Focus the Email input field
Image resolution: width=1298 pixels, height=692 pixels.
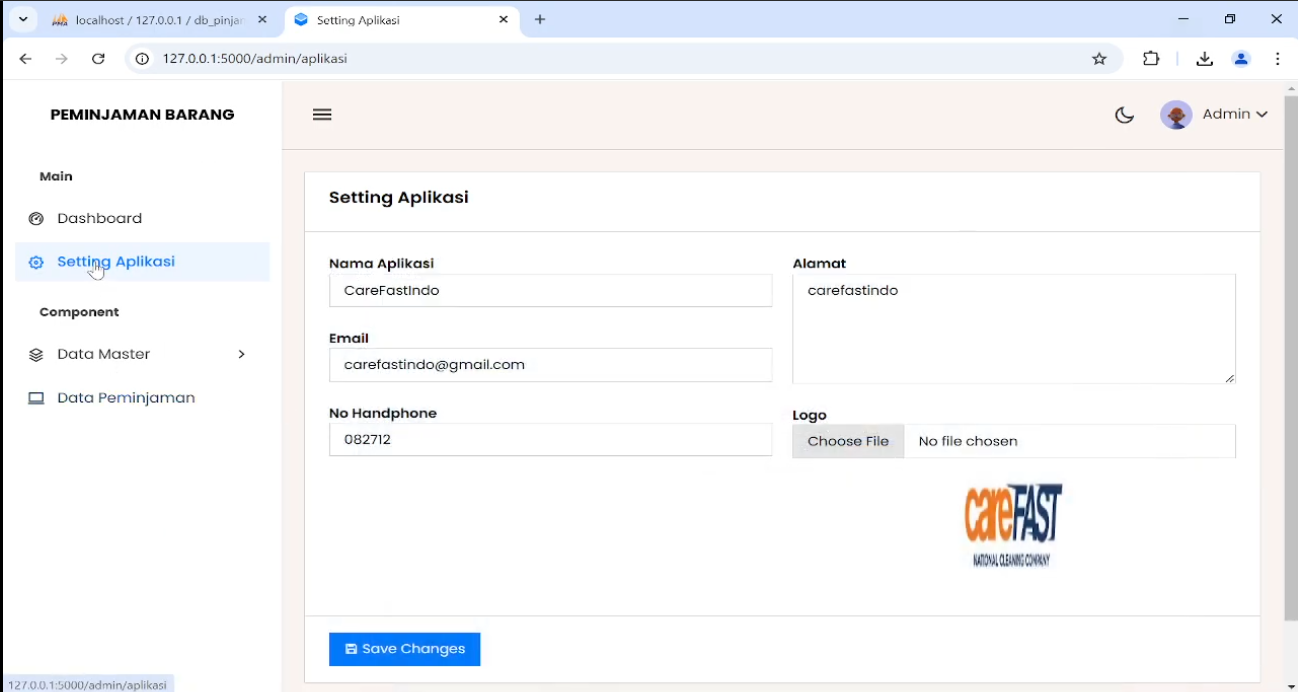pos(550,365)
